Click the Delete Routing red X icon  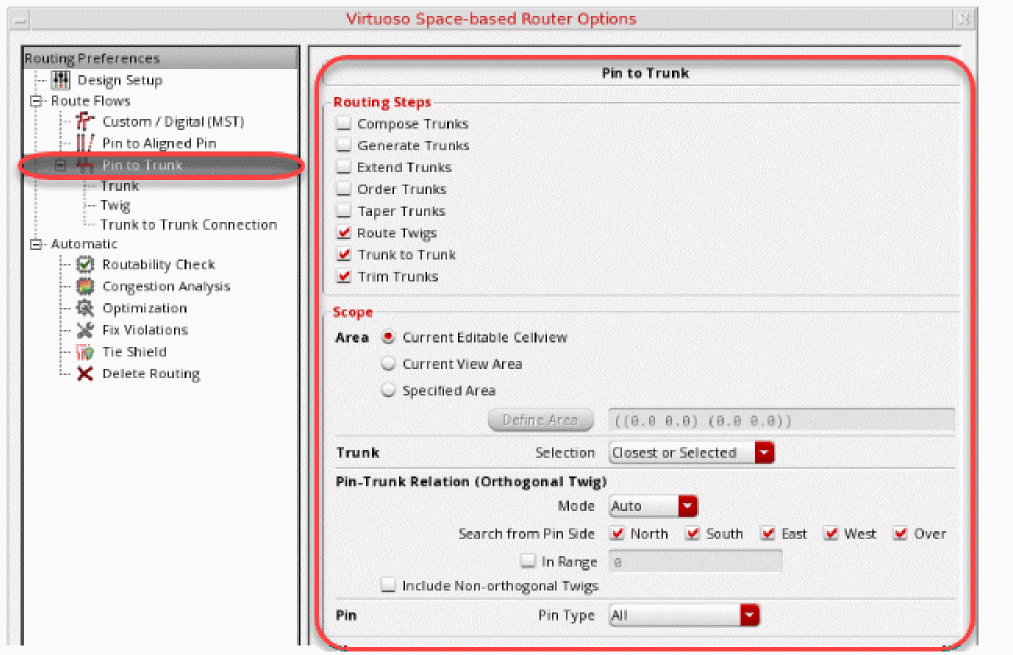click(x=85, y=373)
